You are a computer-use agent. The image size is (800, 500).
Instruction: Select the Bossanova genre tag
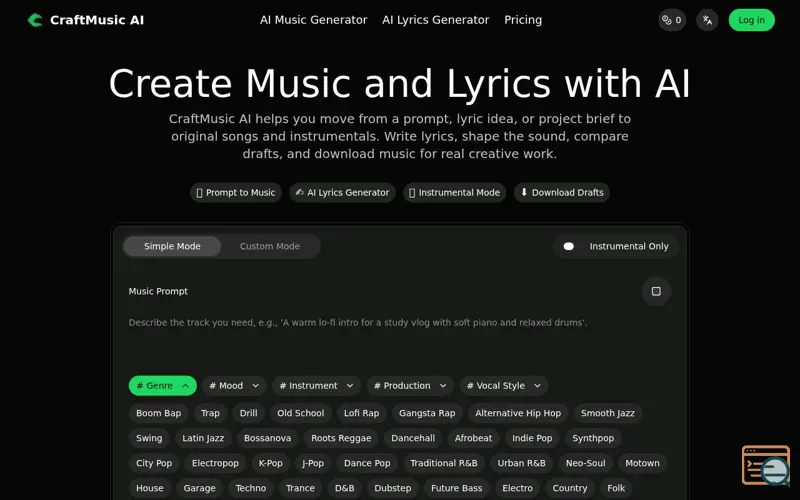[x=267, y=438]
